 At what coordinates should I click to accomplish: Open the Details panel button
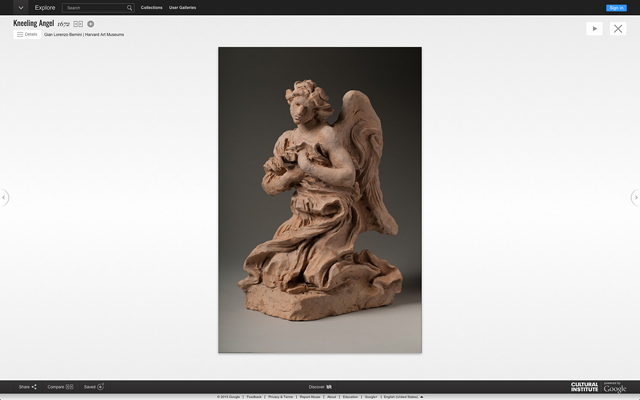pos(27,35)
